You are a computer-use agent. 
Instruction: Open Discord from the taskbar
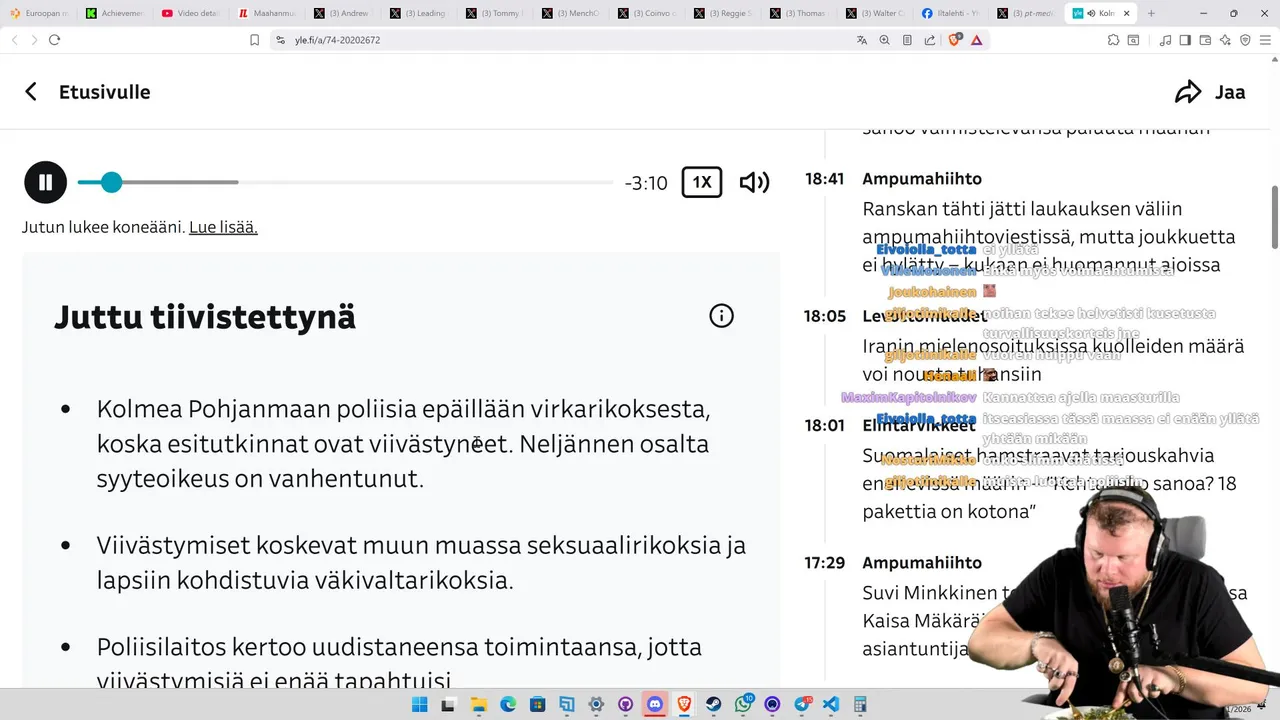[x=655, y=704]
